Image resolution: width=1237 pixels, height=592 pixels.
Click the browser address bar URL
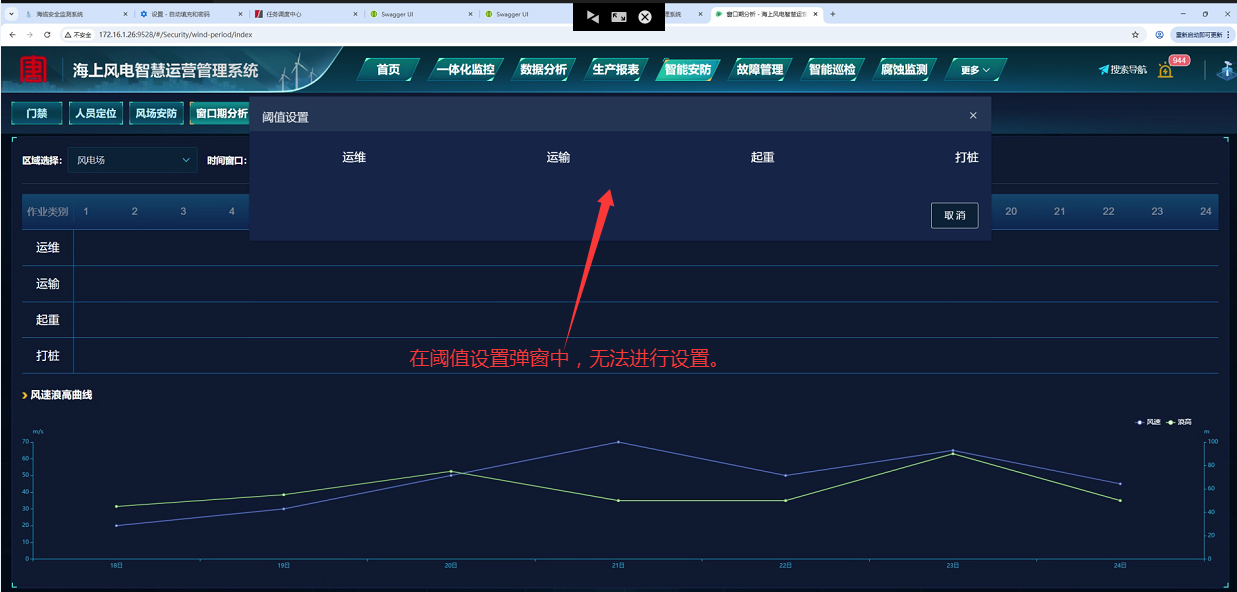tap(176, 34)
